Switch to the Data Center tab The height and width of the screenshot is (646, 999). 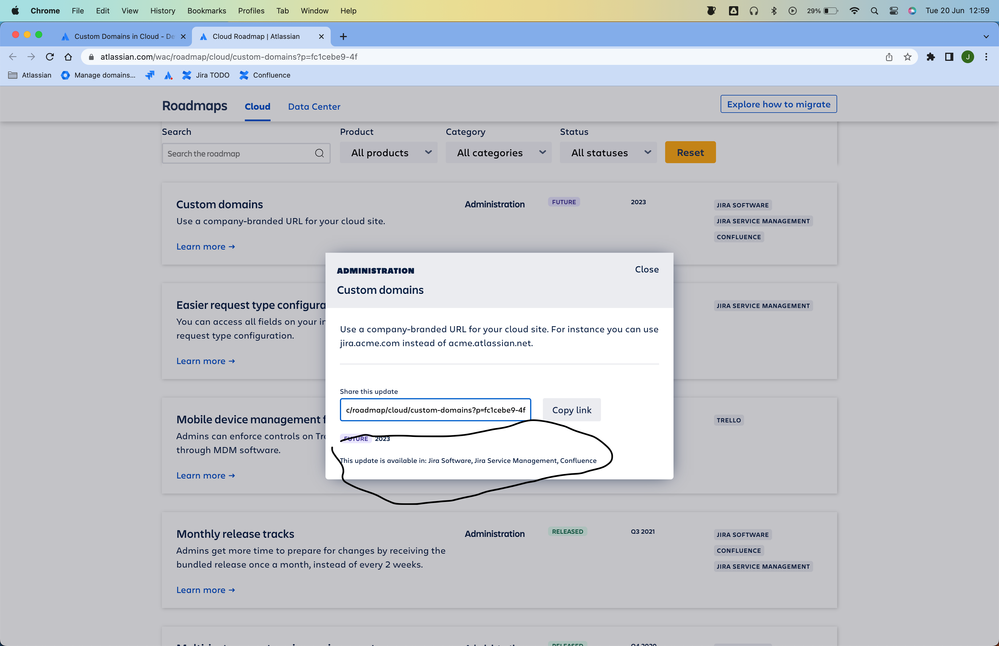pos(312,106)
